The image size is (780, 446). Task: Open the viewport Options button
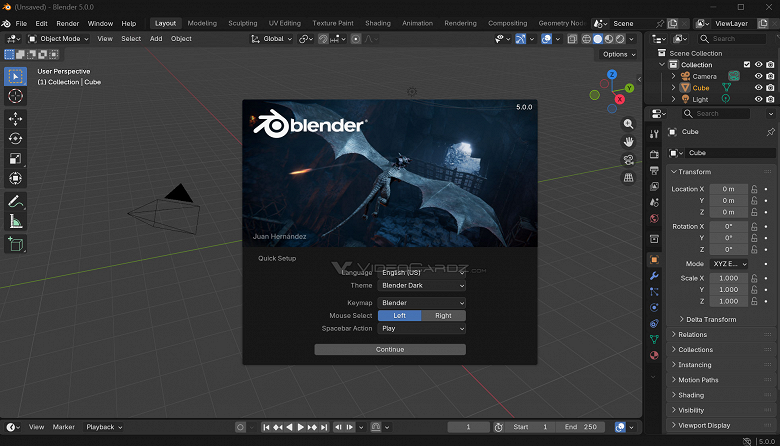click(617, 54)
